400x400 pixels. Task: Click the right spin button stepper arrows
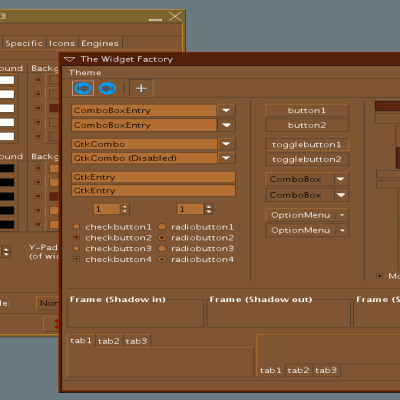(209, 209)
